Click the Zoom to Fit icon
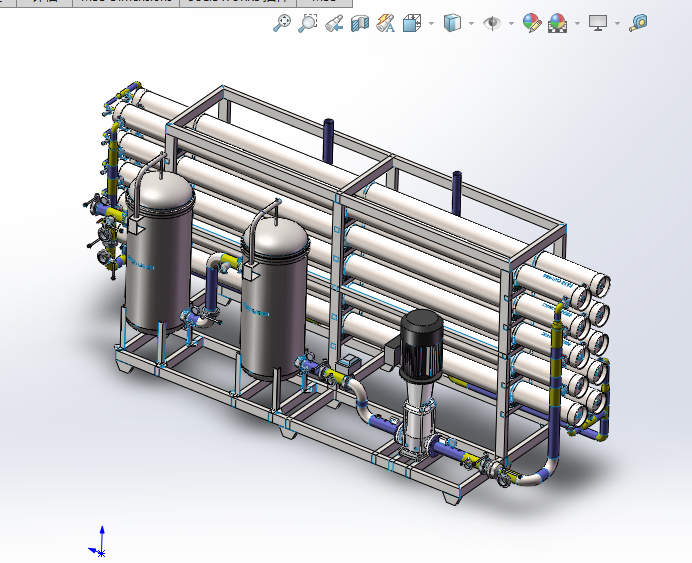 click(282, 23)
